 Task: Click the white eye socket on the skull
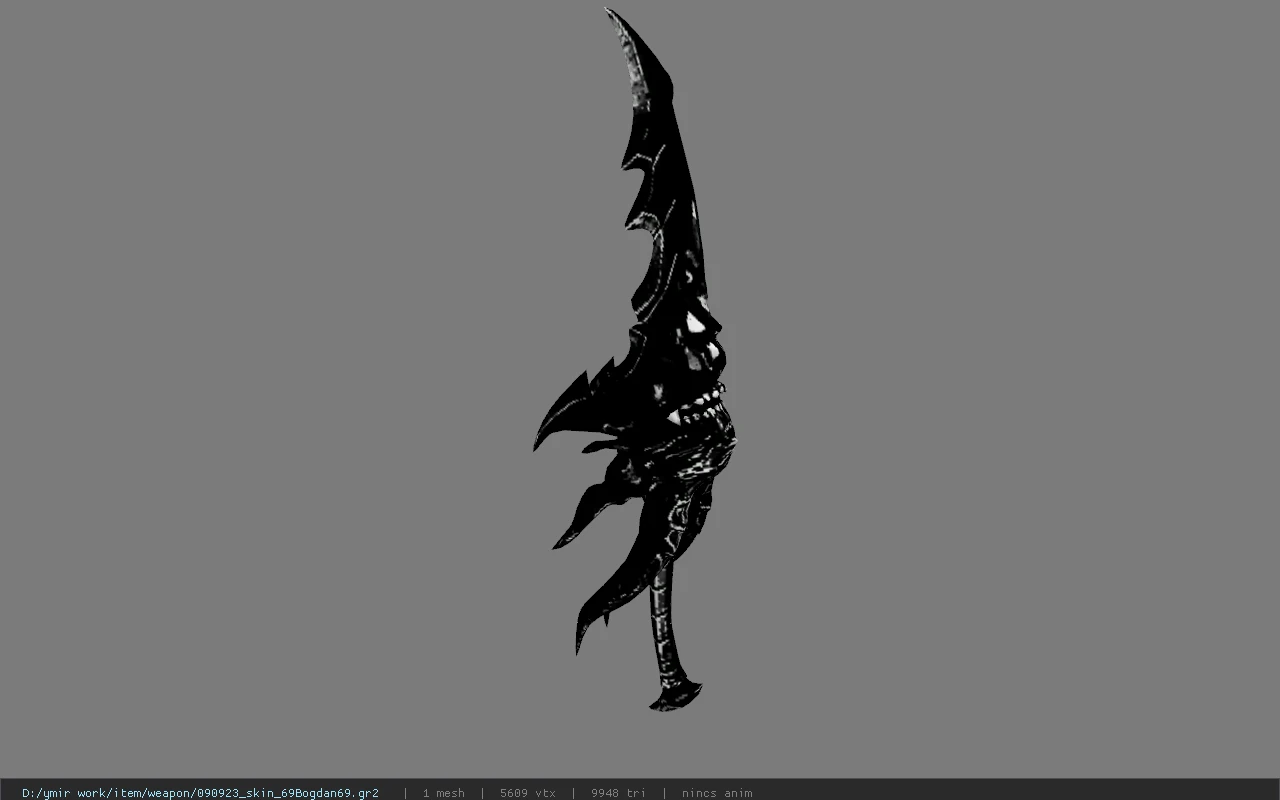pyautogui.click(x=697, y=322)
